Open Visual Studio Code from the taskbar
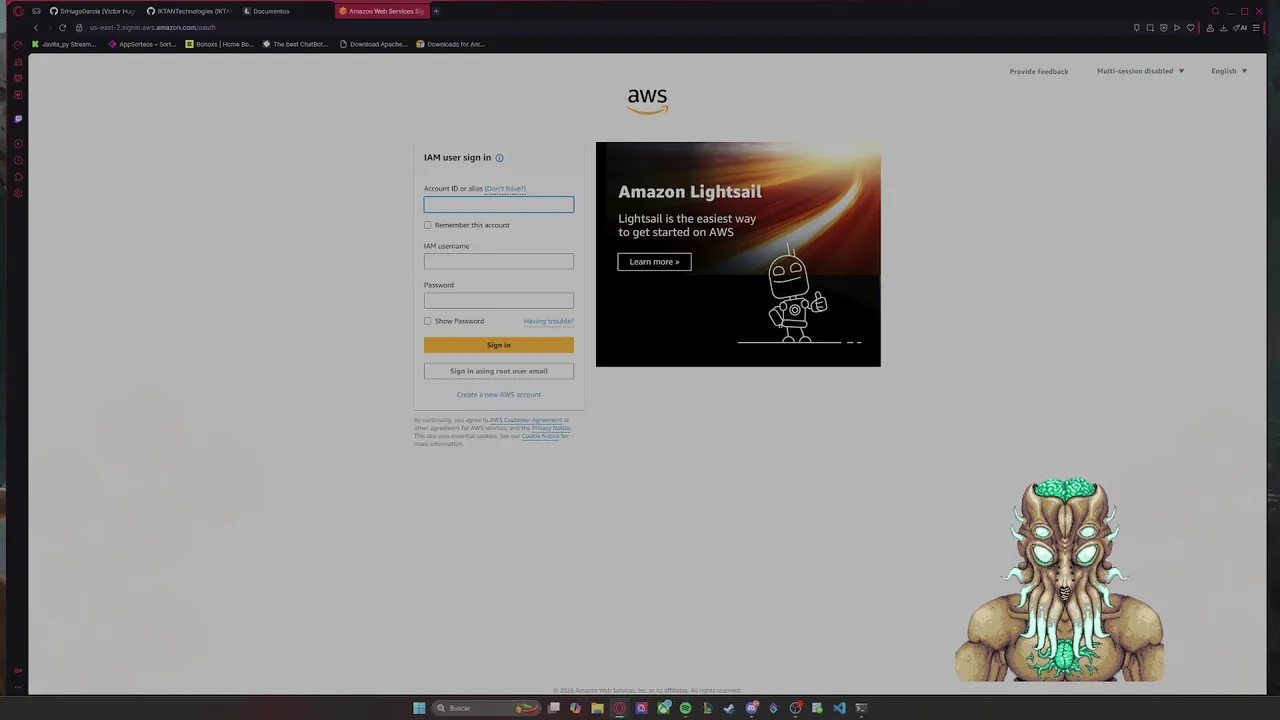The image size is (1280, 720). pos(839,708)
